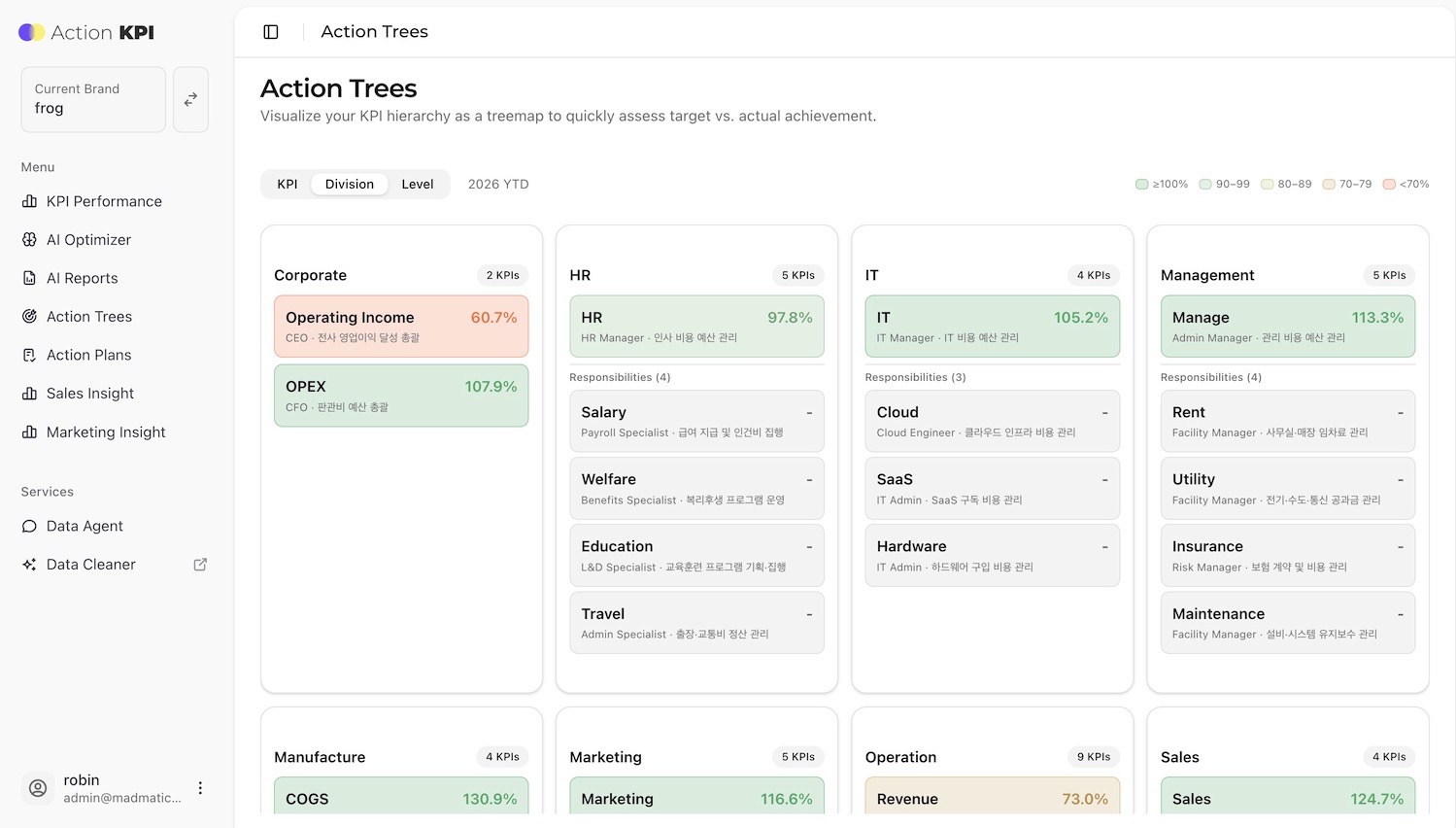This screenshot has width=1456, height=828.
Task: Toggle the sidebar panel icon
Action: pyautogui.click(x=271, y=32)
